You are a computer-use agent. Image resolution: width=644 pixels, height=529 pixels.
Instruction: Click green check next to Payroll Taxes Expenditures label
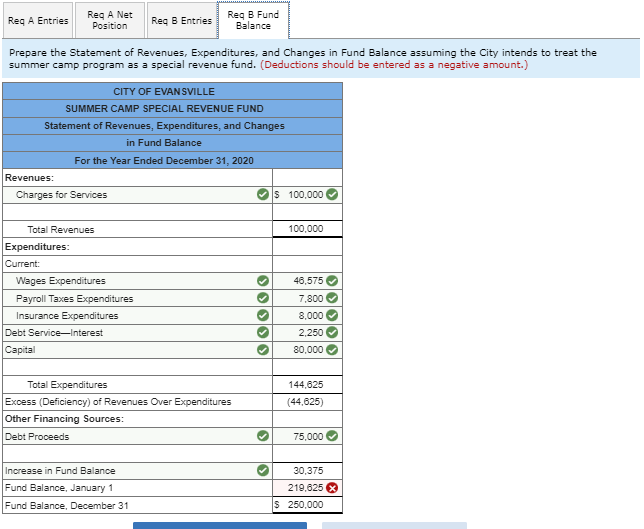coord(263,298)
